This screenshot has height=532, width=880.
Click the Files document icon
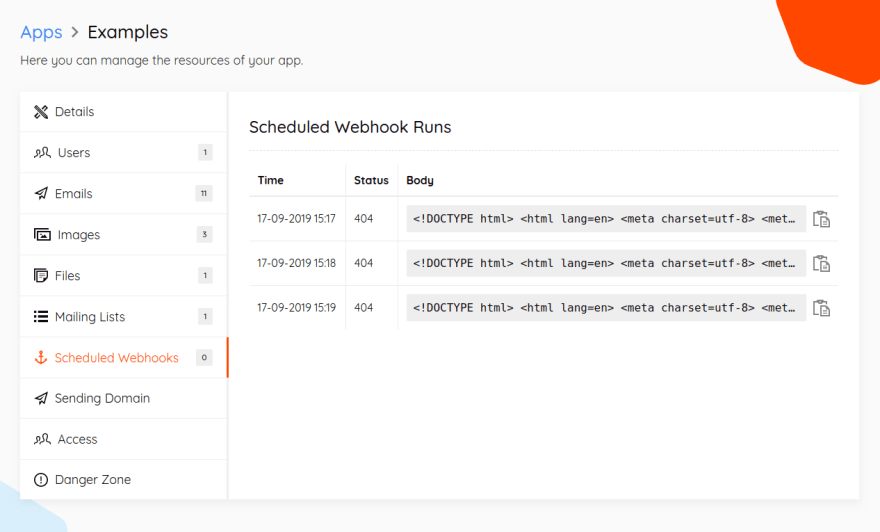[x=41, y=276]
